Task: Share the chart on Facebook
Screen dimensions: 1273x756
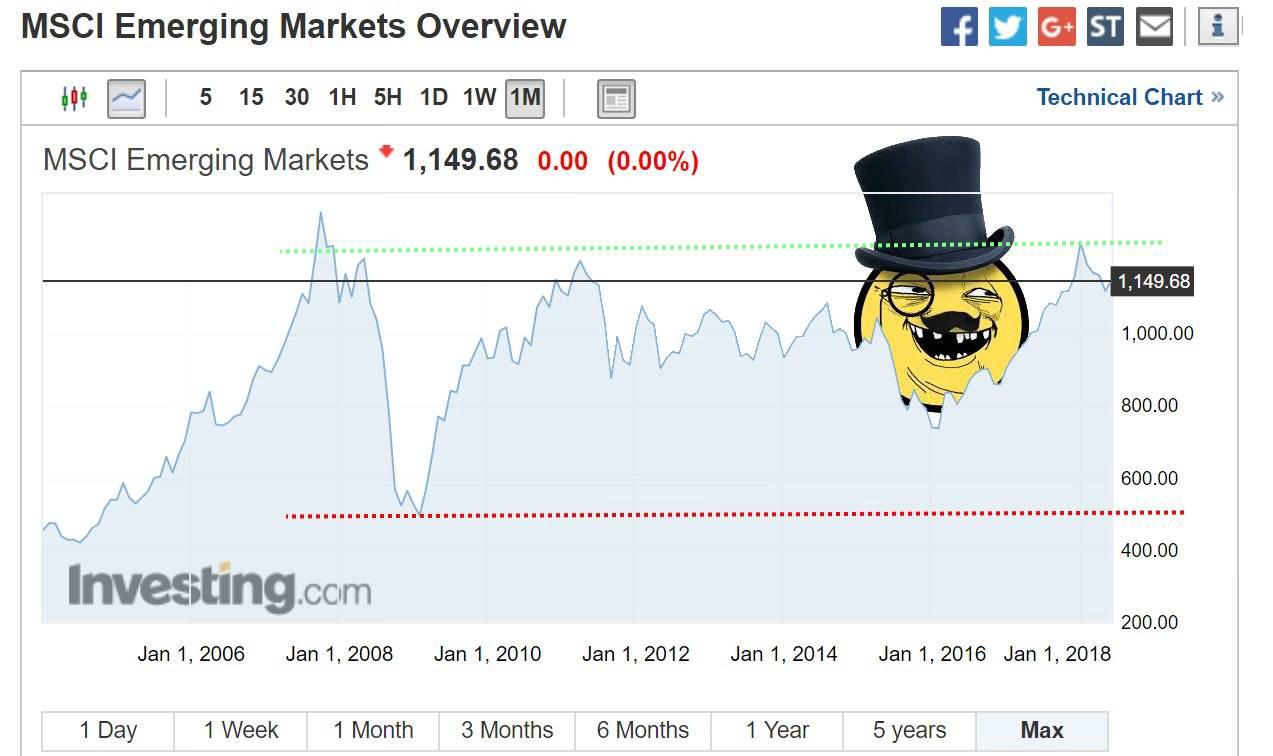Action: [959, 27]
